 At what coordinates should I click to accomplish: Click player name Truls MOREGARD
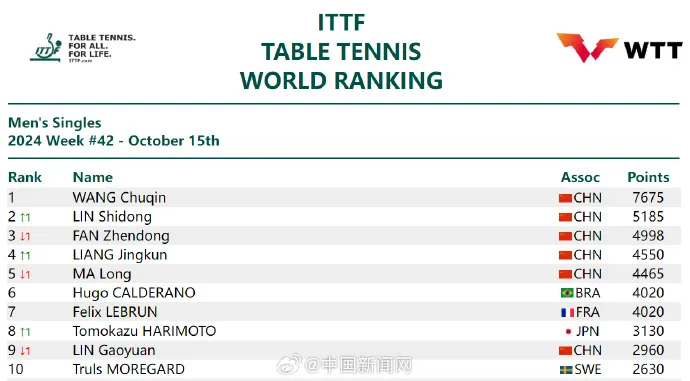click(128, 369)
